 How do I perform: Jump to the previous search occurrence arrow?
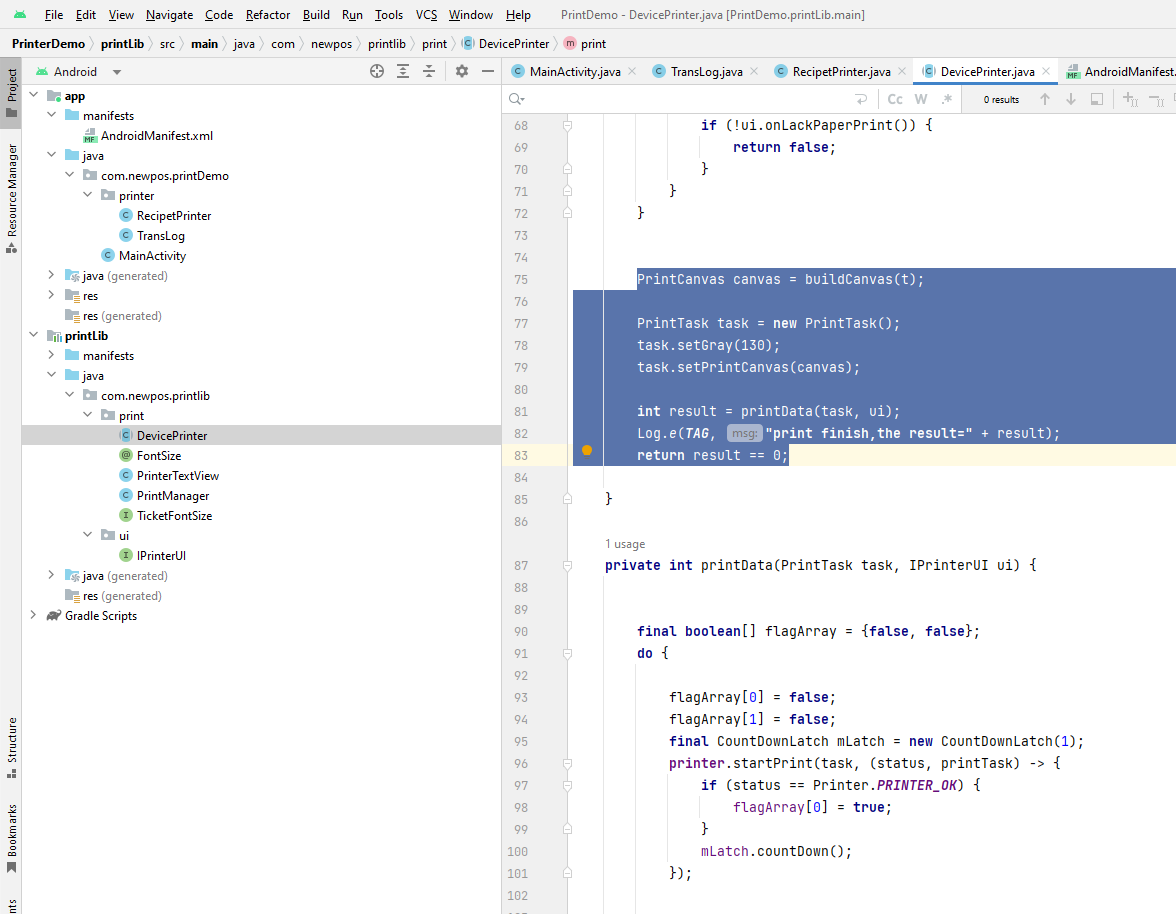[1045, 99]
